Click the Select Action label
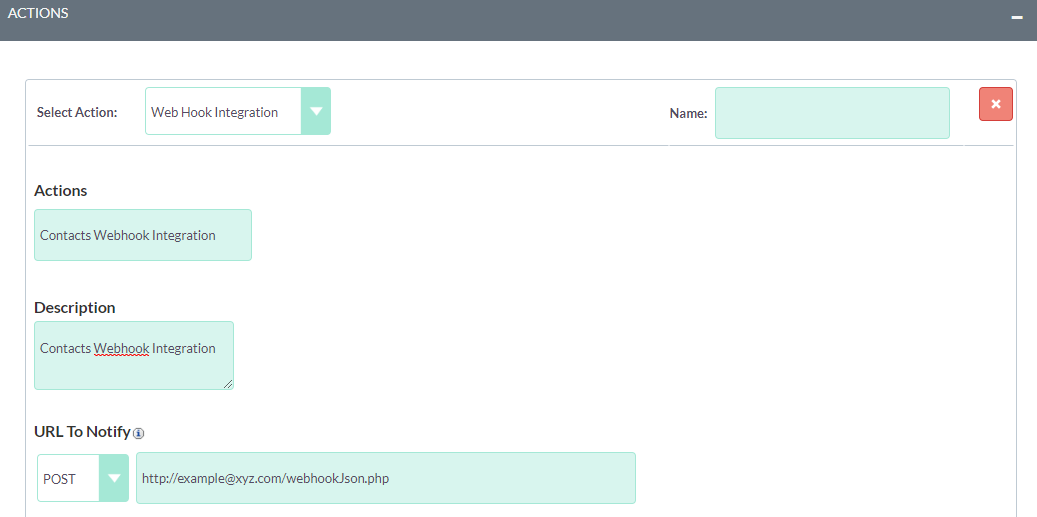Image resolution: width=1037 pixels, height=517 pixels. tap(77, 112)
